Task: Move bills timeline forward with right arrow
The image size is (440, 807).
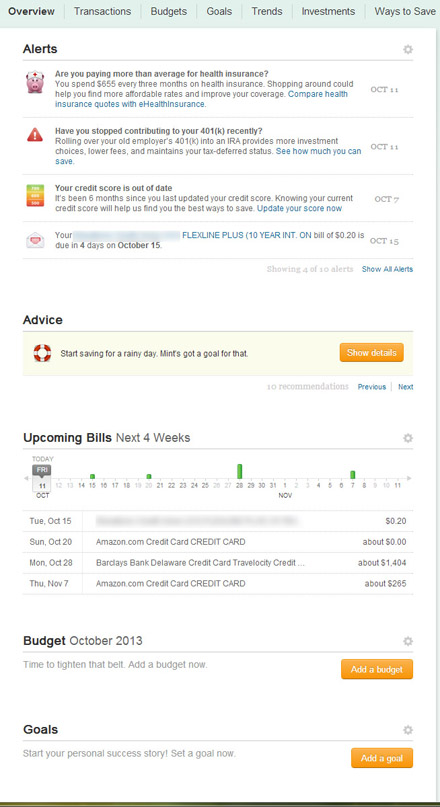Action: click(409, 479)
